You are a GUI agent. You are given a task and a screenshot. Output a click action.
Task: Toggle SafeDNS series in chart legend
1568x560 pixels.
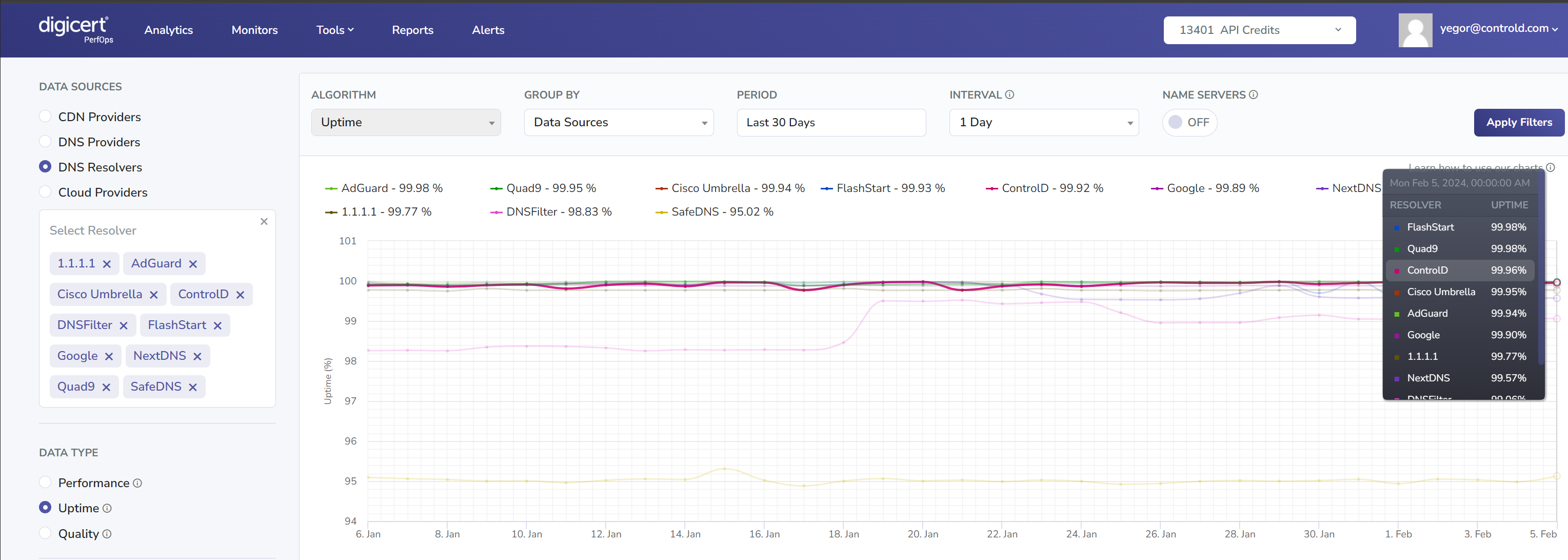721,212
